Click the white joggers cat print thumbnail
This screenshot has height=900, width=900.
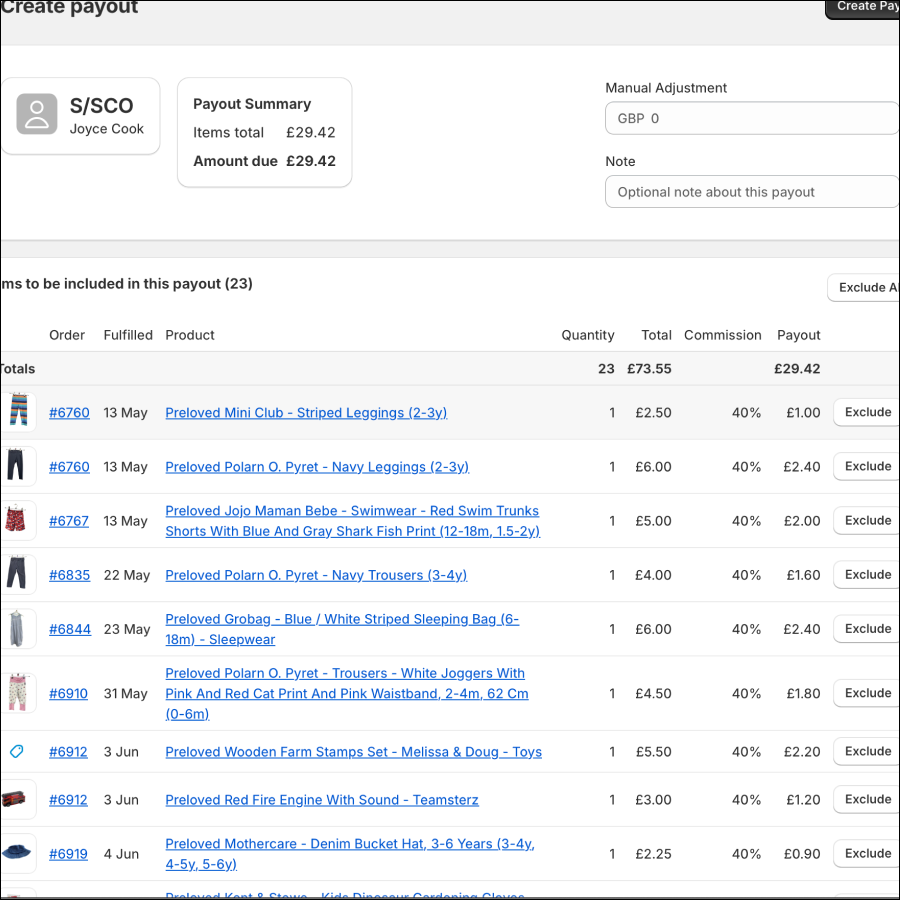(18, 693)
